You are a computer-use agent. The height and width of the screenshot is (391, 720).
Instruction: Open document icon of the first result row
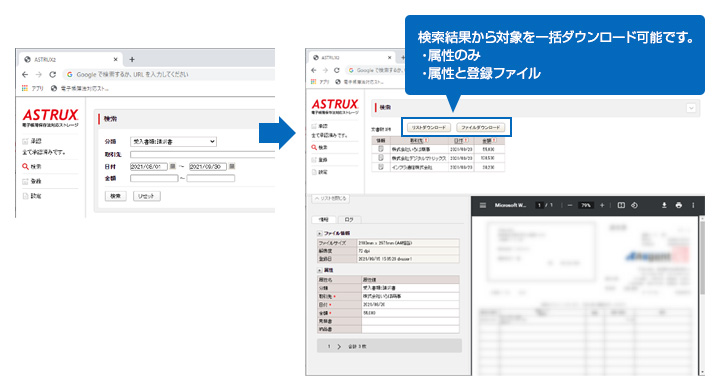381,149
